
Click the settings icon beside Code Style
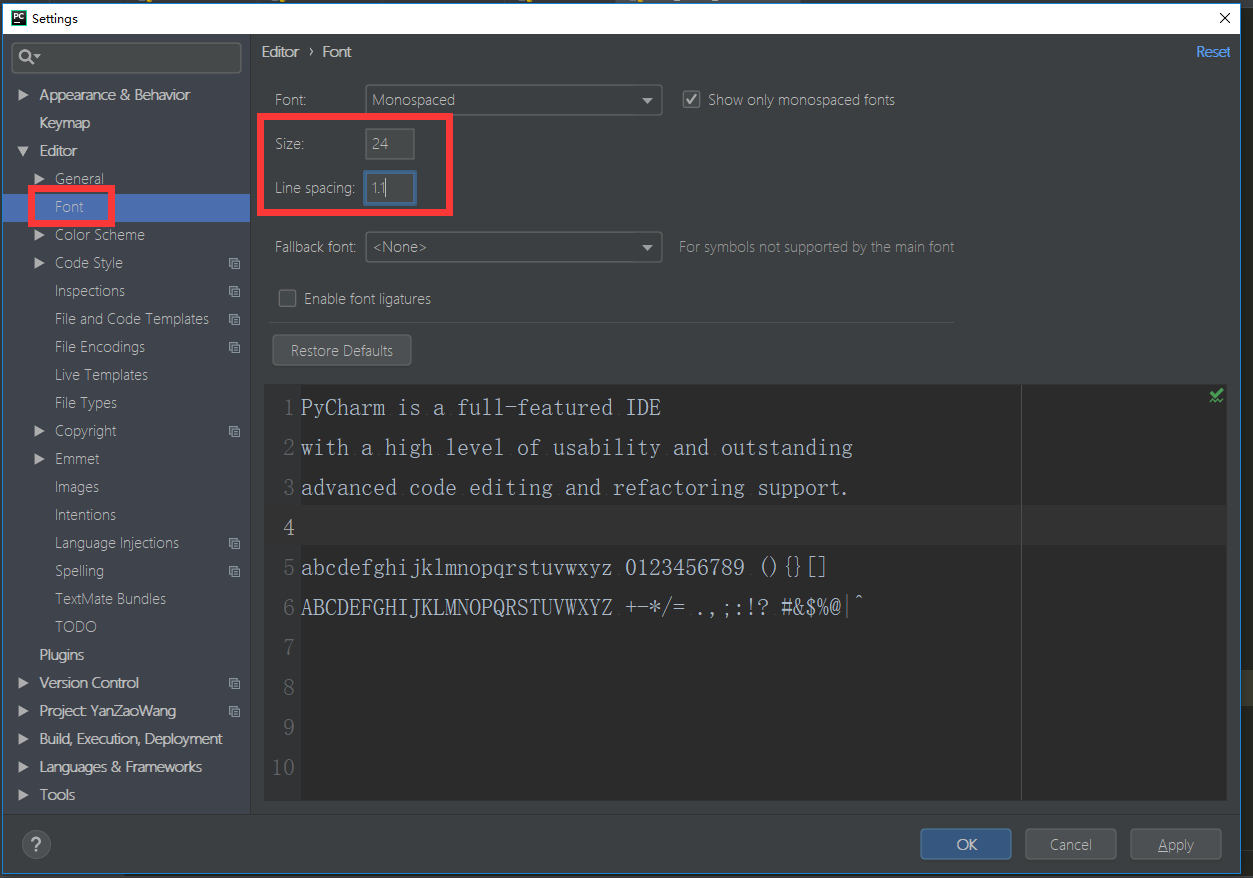[234, 263]
